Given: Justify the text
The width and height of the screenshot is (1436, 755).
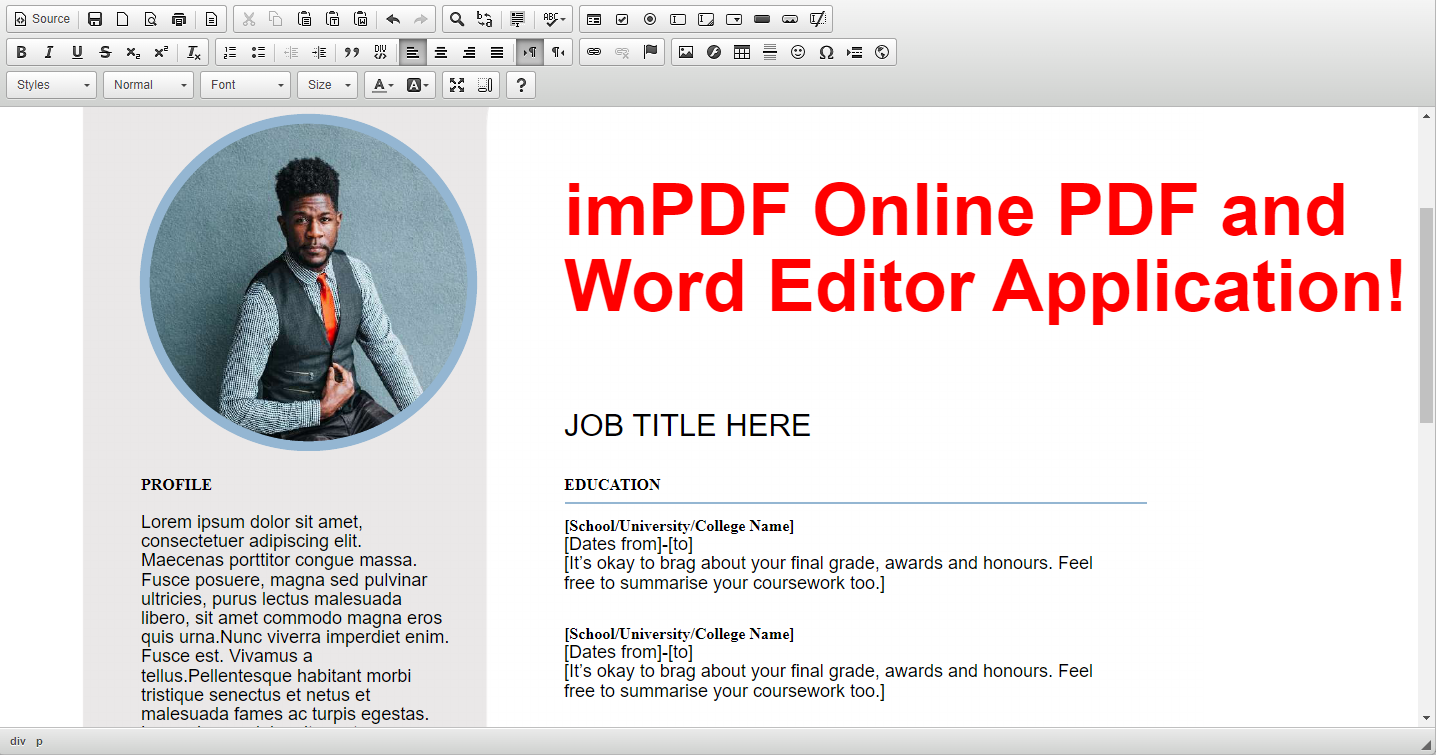Looking at the screenshot, I should (x=496, y=52).
